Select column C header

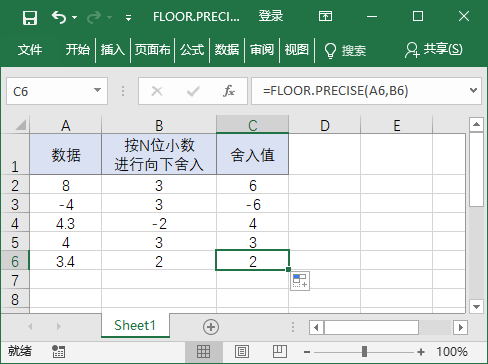(253, 125)
